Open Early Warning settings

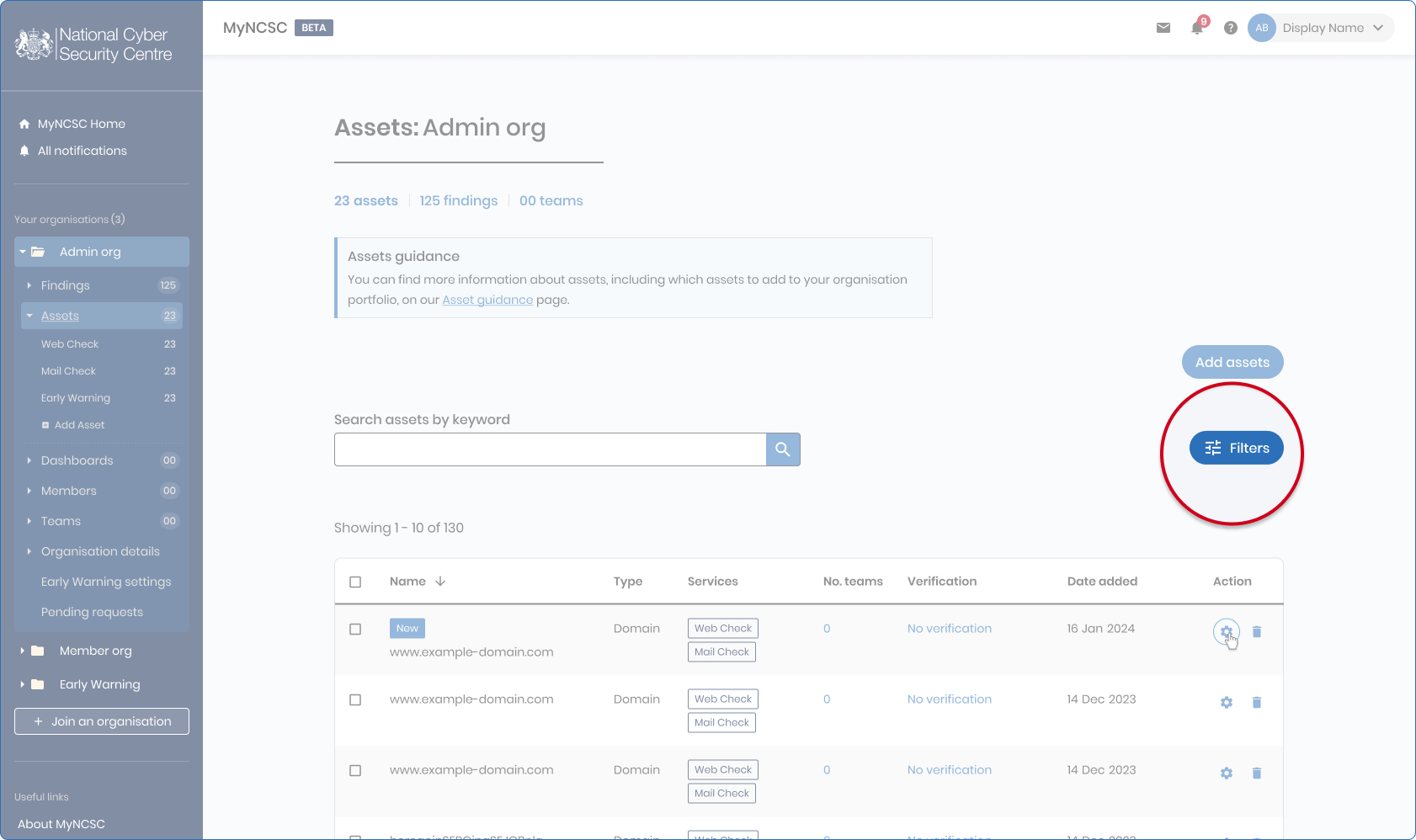106,582
